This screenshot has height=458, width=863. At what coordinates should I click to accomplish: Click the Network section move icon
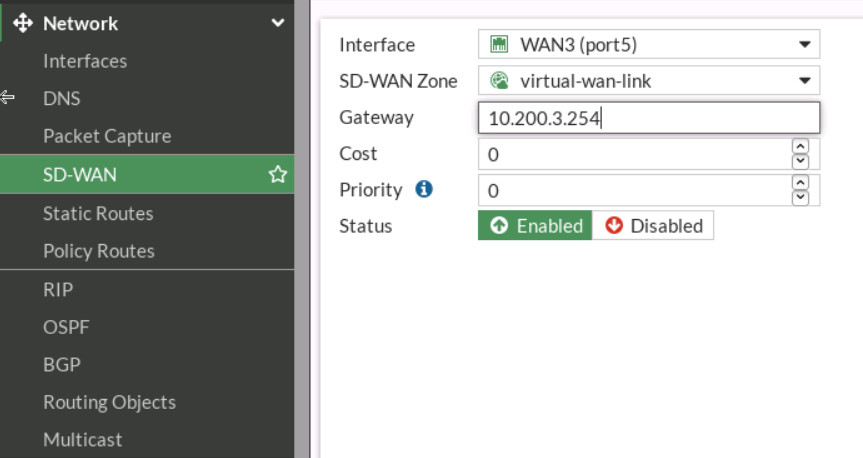pos(24,23)
